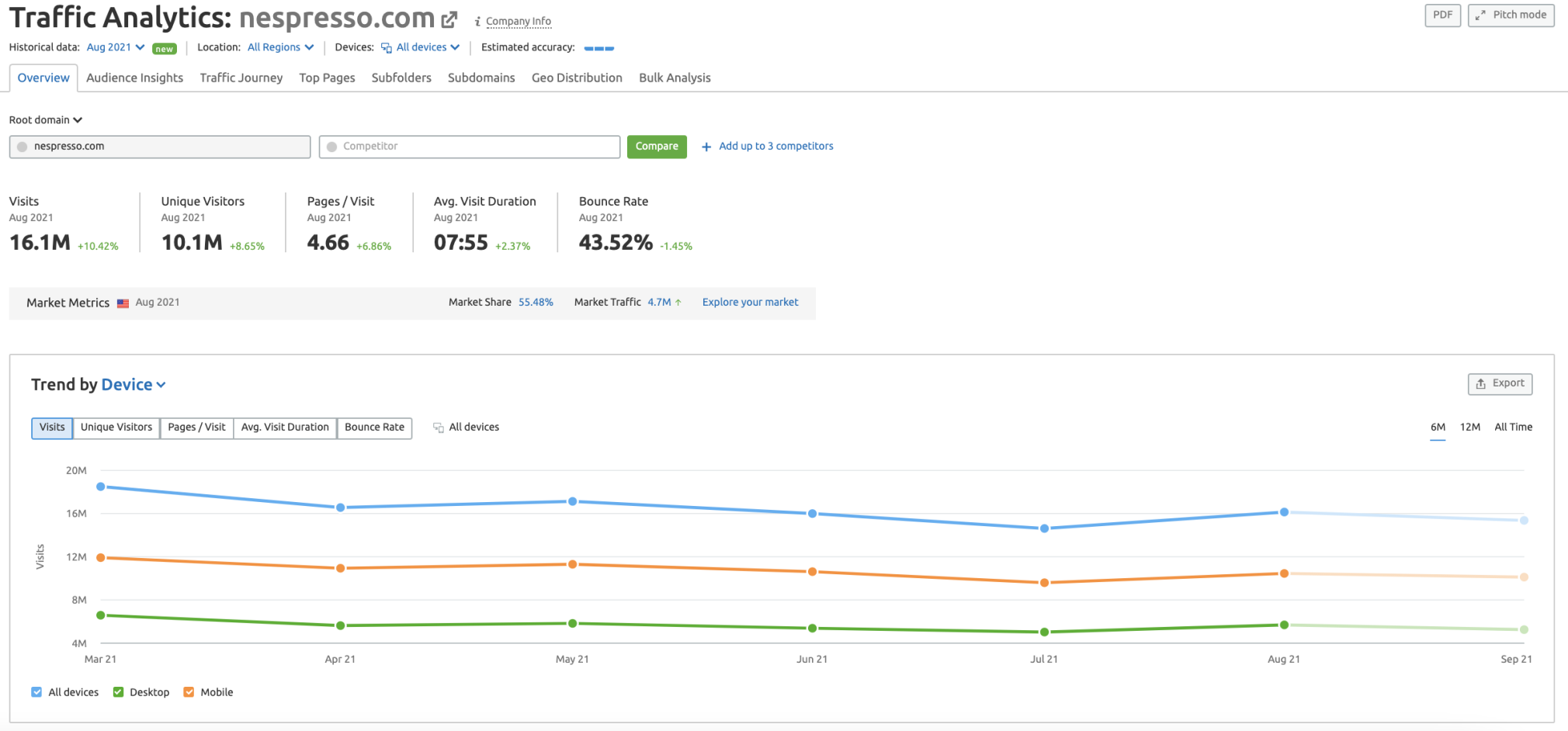
Task: Open the Bulk Analysis tab
Action: click(675, 78)
